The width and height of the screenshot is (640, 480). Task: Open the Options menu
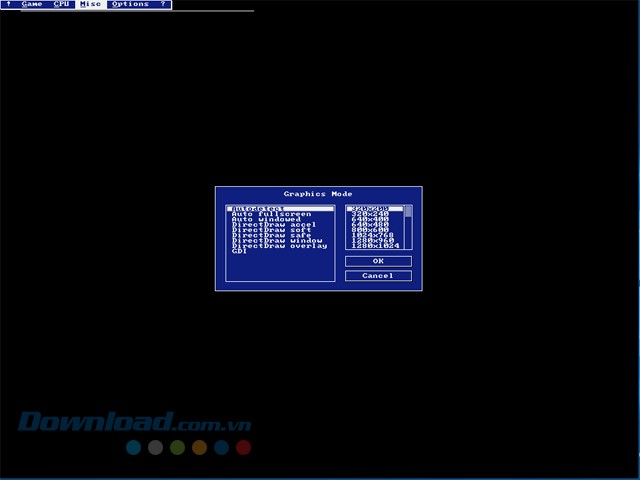(x=129, y=5)
